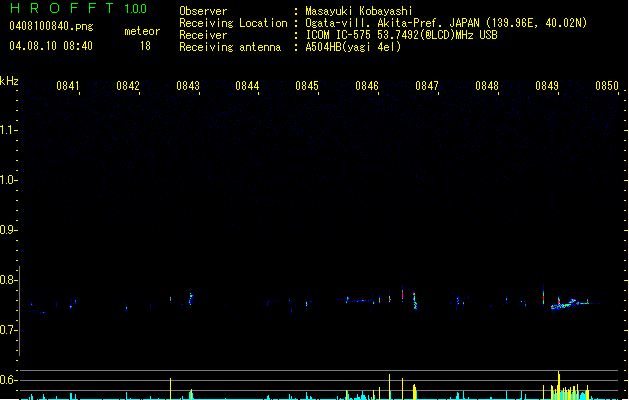
Task: Click the meteor label
Action: click(142, 31)
